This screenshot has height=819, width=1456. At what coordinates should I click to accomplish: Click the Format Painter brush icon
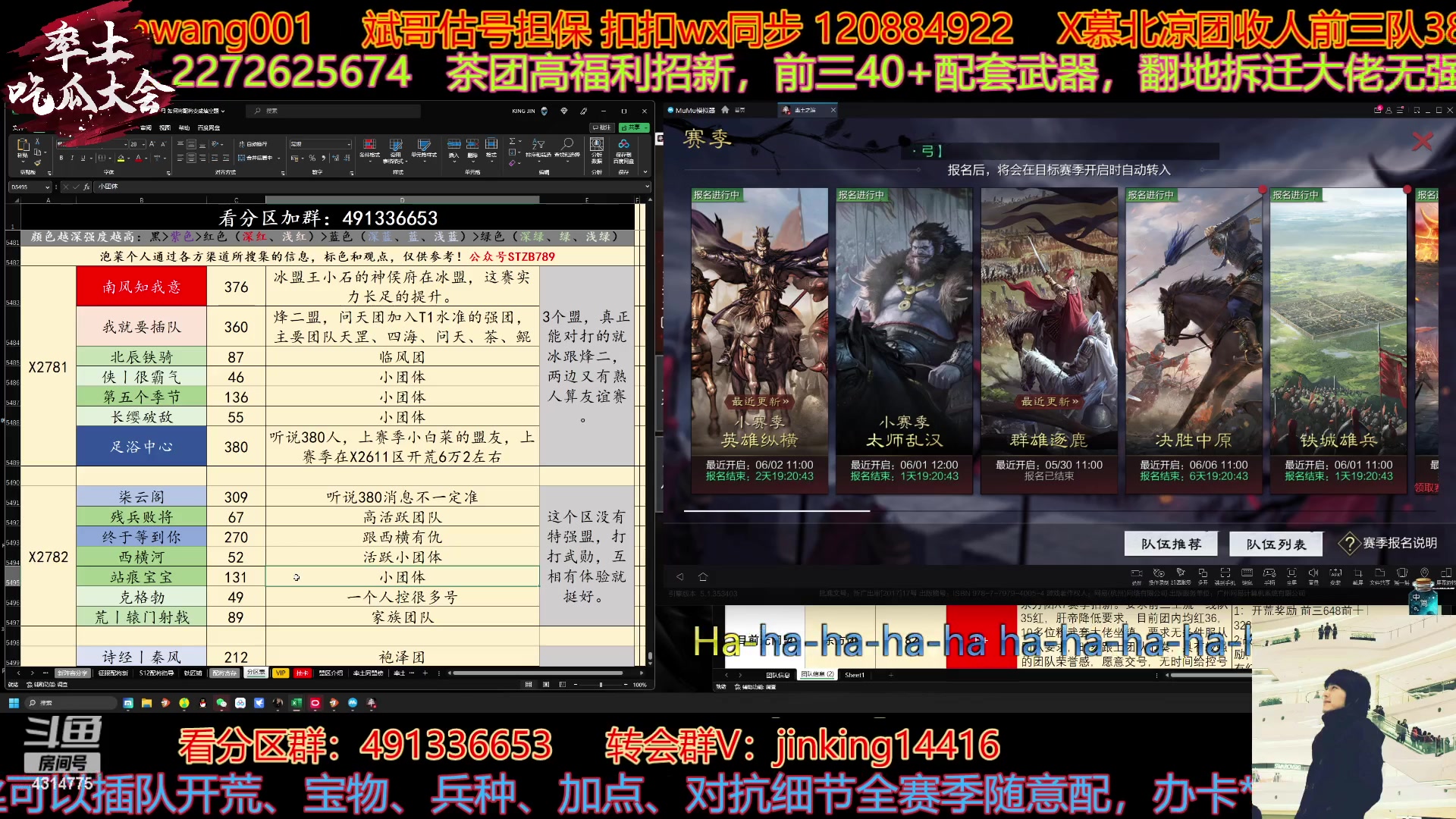pos(37,162)
